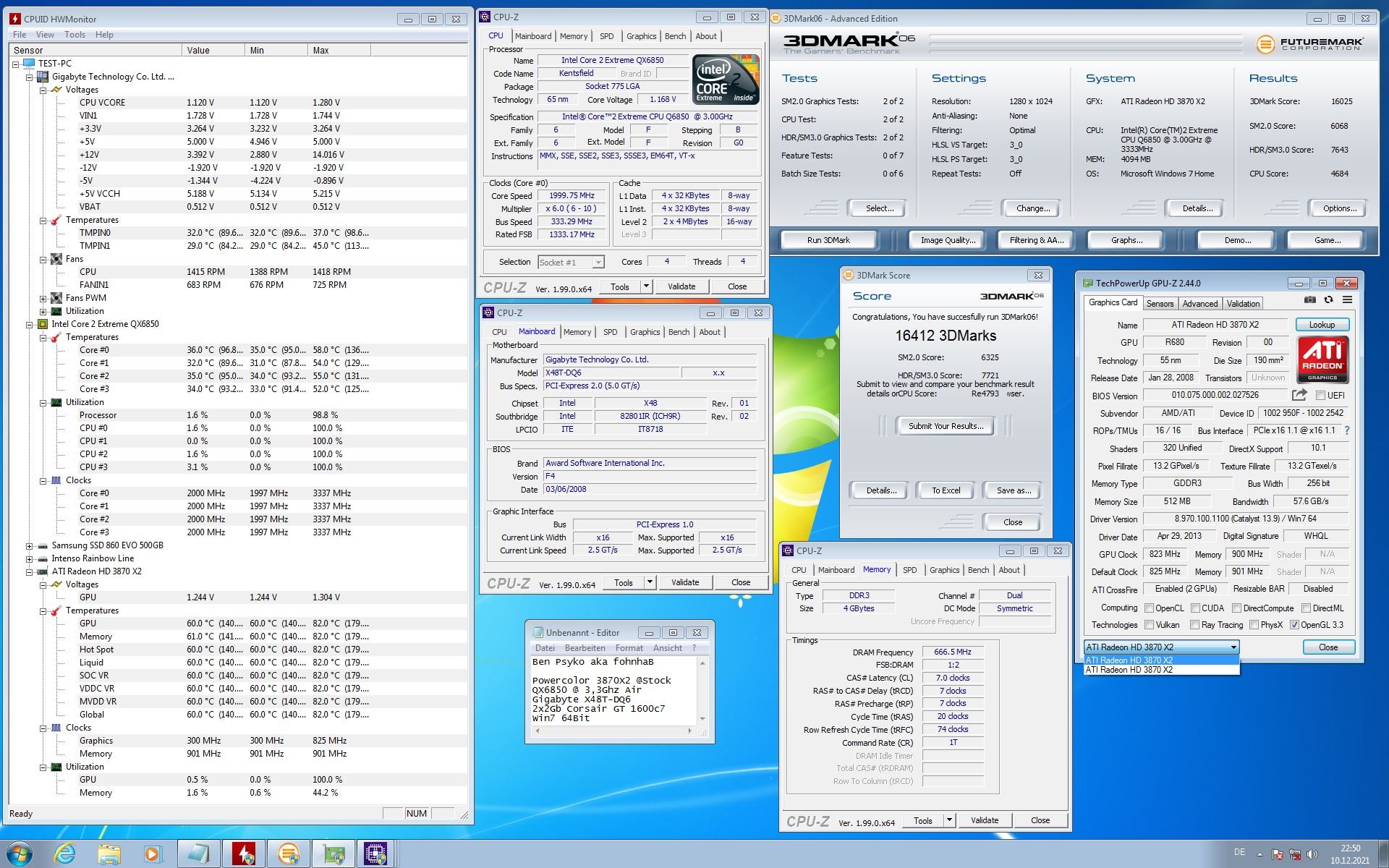The width and height of the screenshot is (1389, 868).
Task: Click Submit Your Results button in 3DMark score
Action: tap(943, 427)
